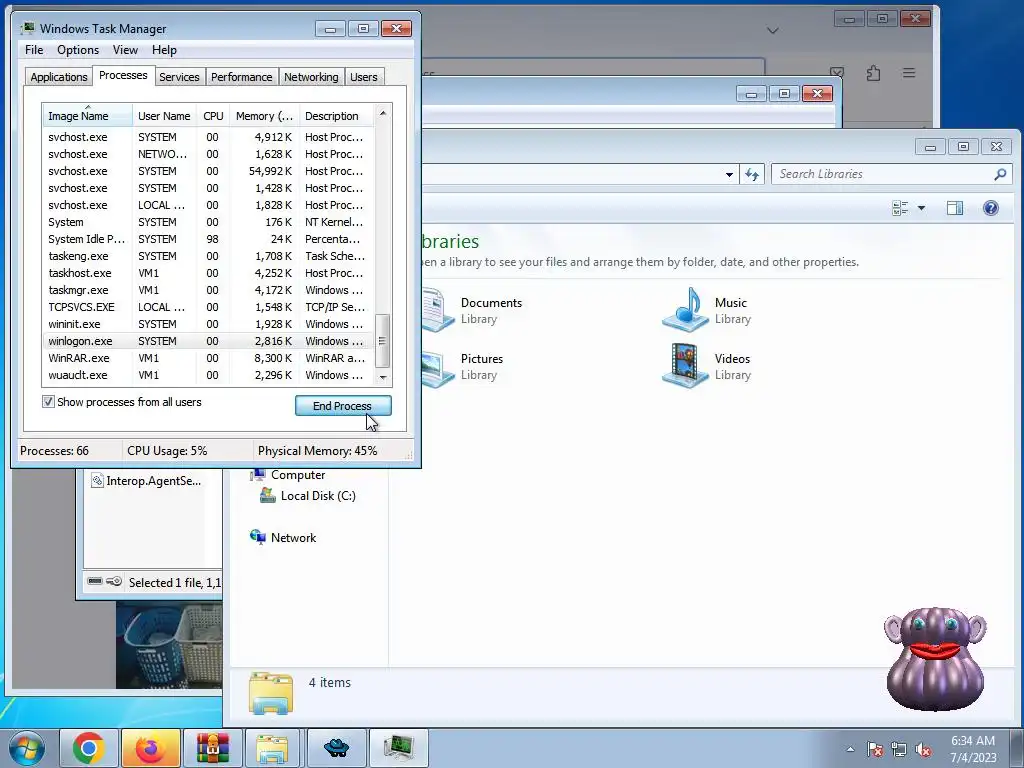
Task: Show hidden tray icons arrow
Action: 850,749
